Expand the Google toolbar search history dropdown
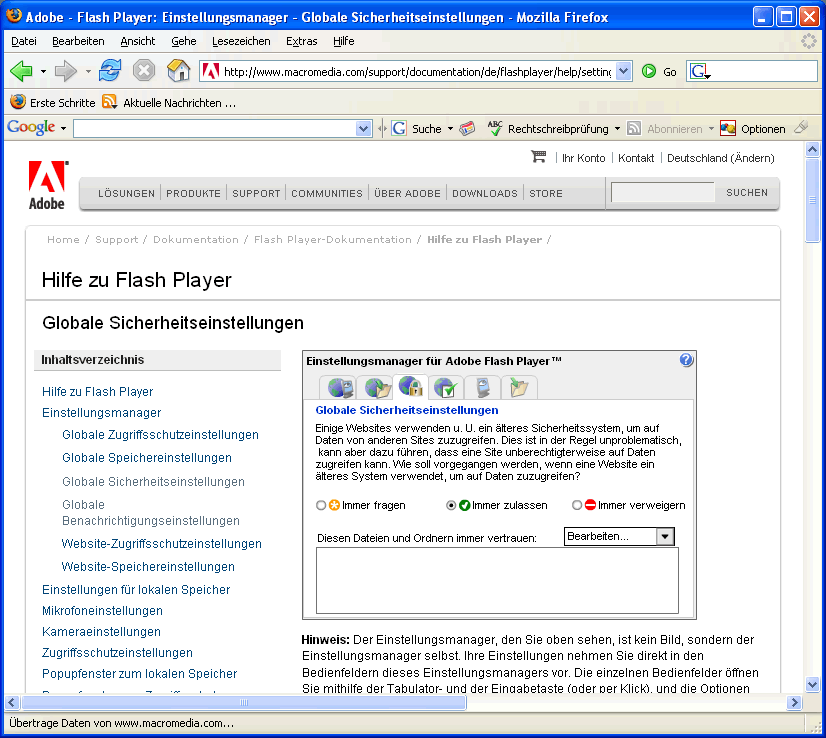The image size is (826, 738). pyautogui.click(x=363, y=129)
